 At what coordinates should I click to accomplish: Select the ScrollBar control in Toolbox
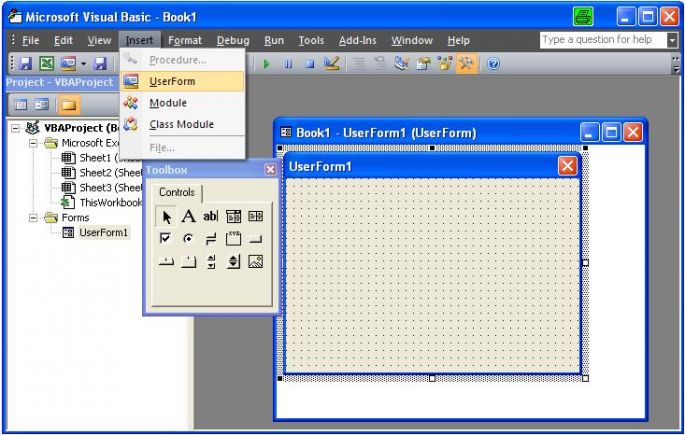pyautogui.click(x=211, y=262)
